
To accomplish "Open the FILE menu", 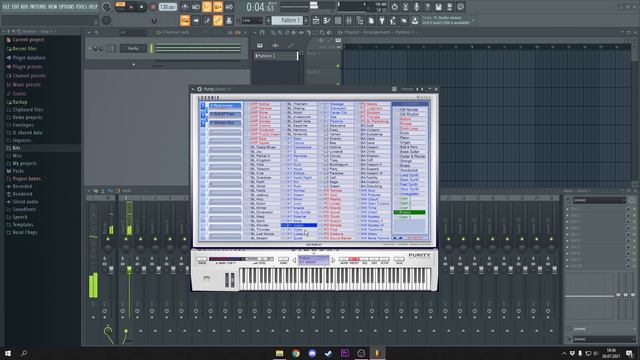I will click(6, 7).
